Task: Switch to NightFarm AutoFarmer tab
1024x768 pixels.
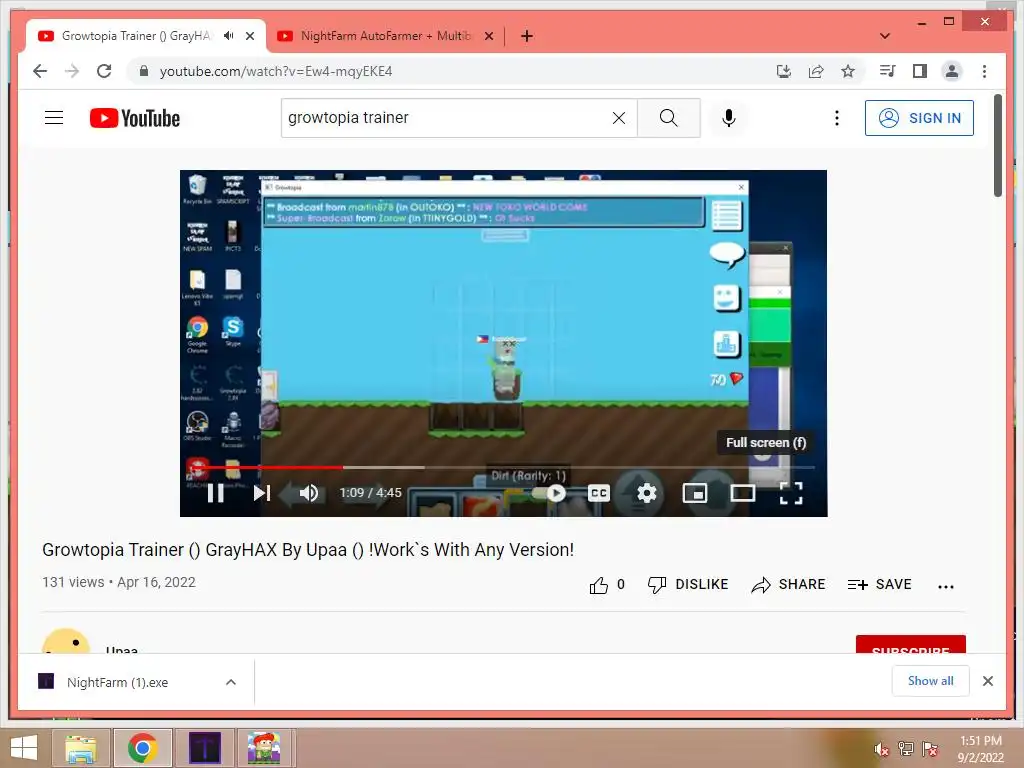Action: [385, 36]
